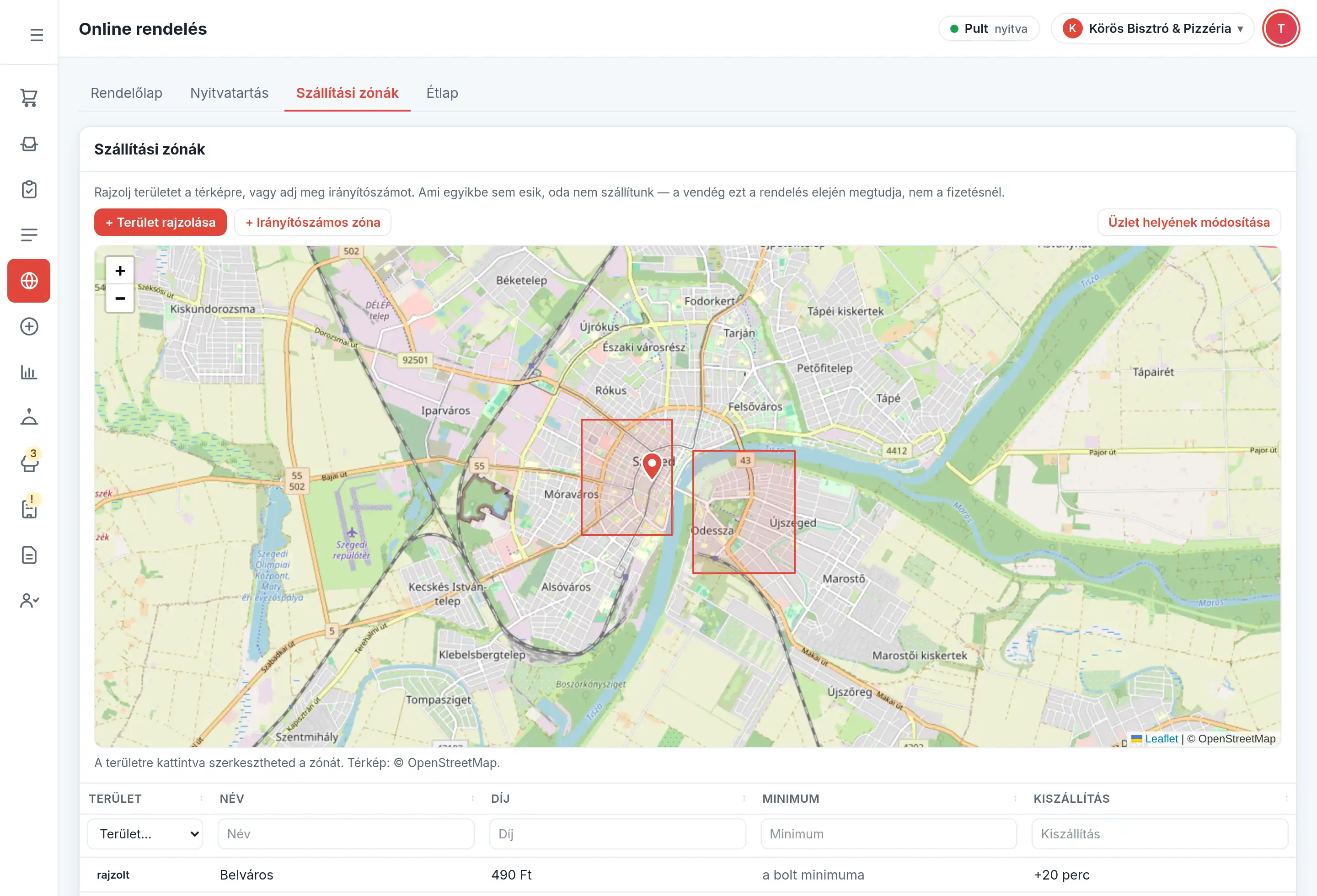Zoom out the map with minus button
Screen dimensions: 1317x896
pyautogui.click(x=119, y=298)
